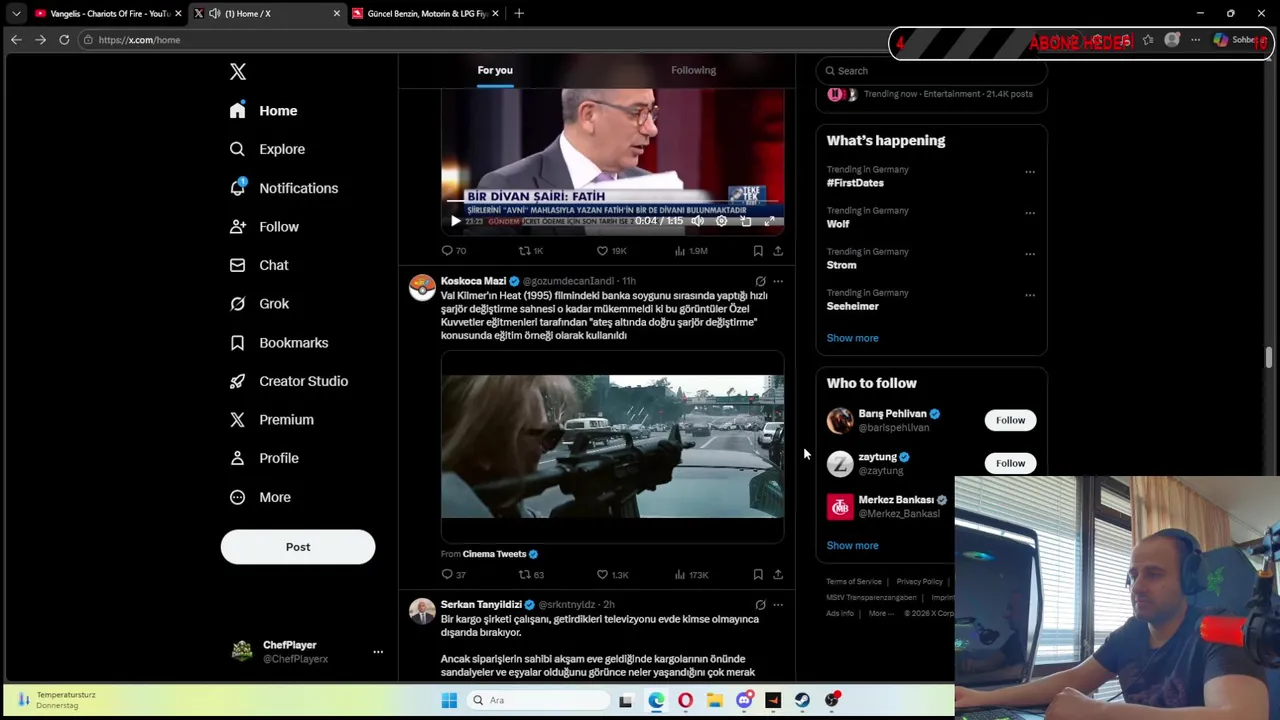The image size is (1280, 720).
Task: Open ChefPlayer account options menu
Action: [378, 652]
